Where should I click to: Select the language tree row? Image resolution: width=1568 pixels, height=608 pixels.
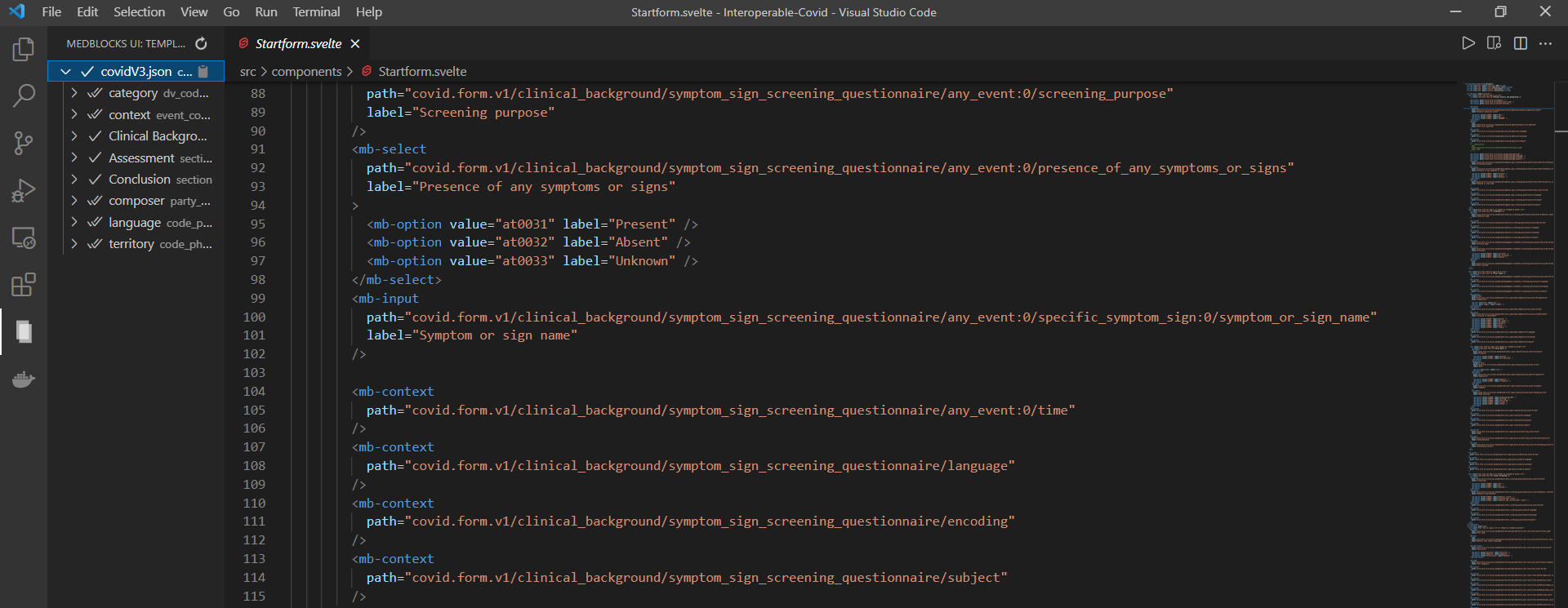point(136,223)
